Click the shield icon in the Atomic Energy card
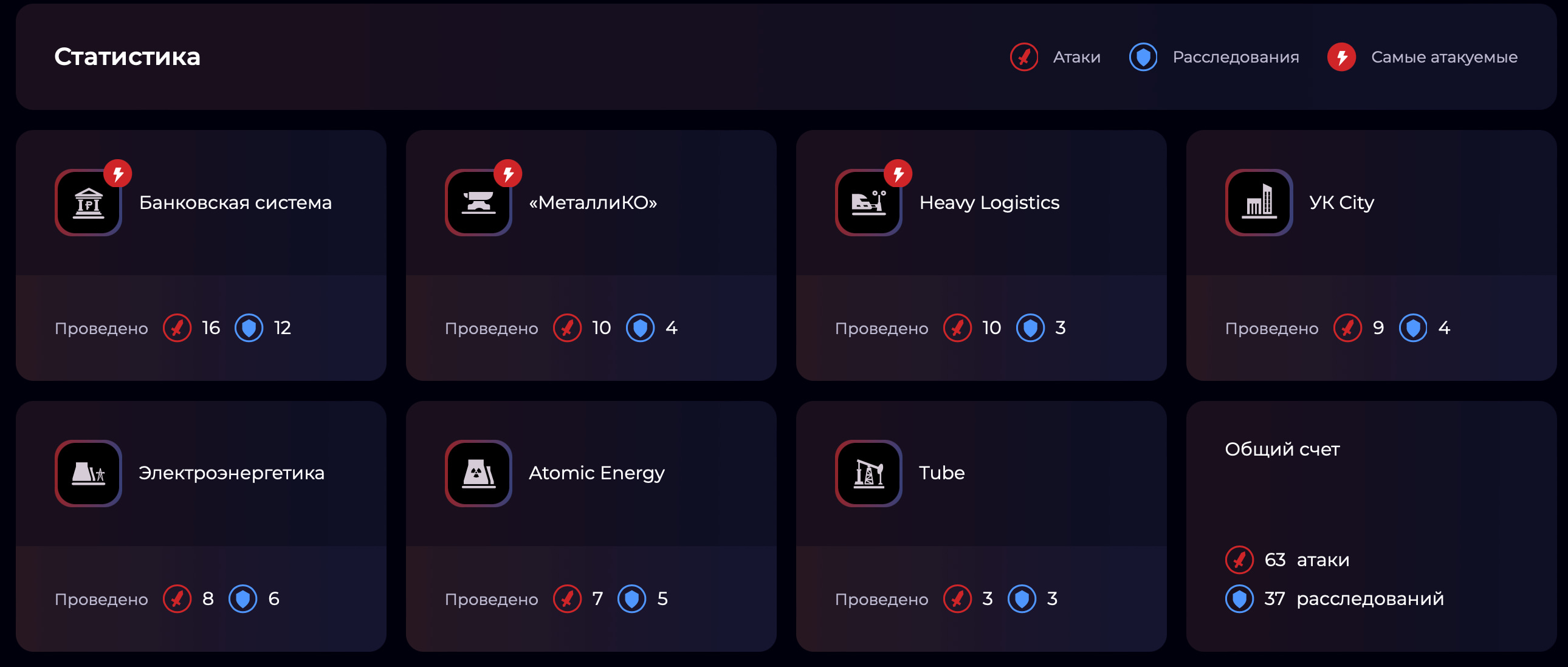The height and width of the screenshot is (667, 1568). 632,599
